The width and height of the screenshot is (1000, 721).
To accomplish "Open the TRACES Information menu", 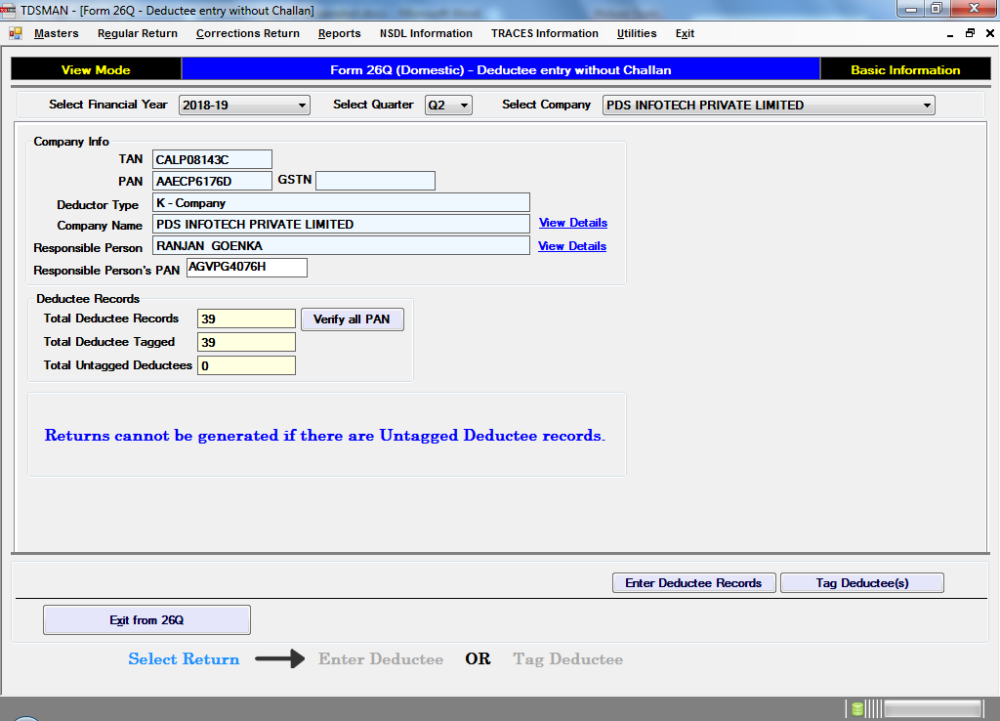I will tap(545, 33).
